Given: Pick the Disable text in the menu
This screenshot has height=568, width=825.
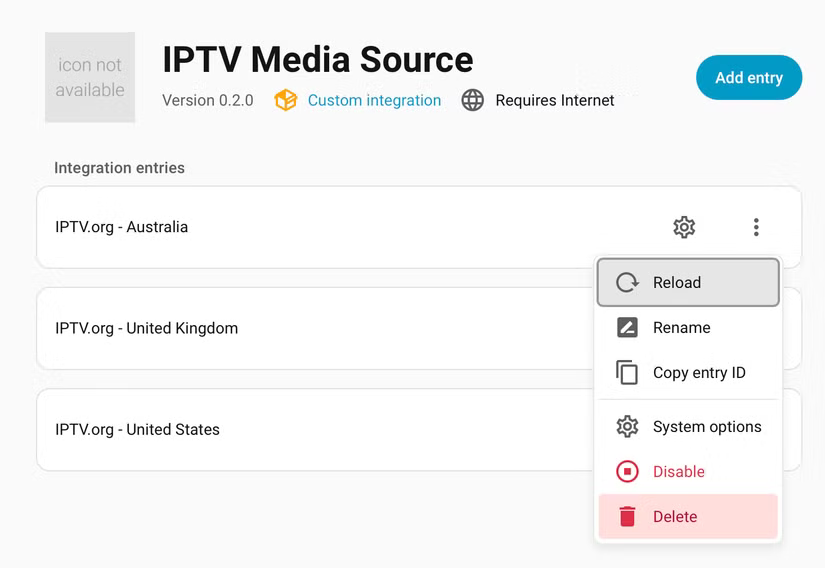Looking at the screenshot, I should click(x=679, y=472).
